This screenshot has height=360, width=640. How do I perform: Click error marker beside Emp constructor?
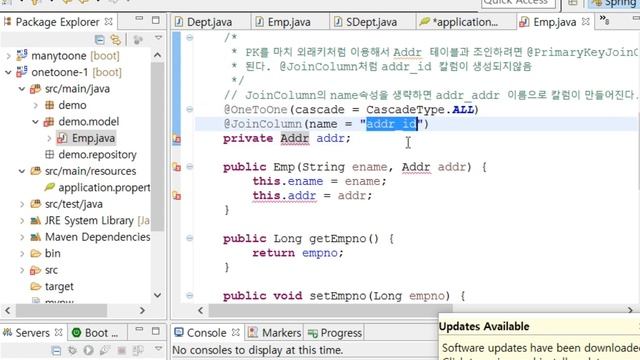coord(177,167)
